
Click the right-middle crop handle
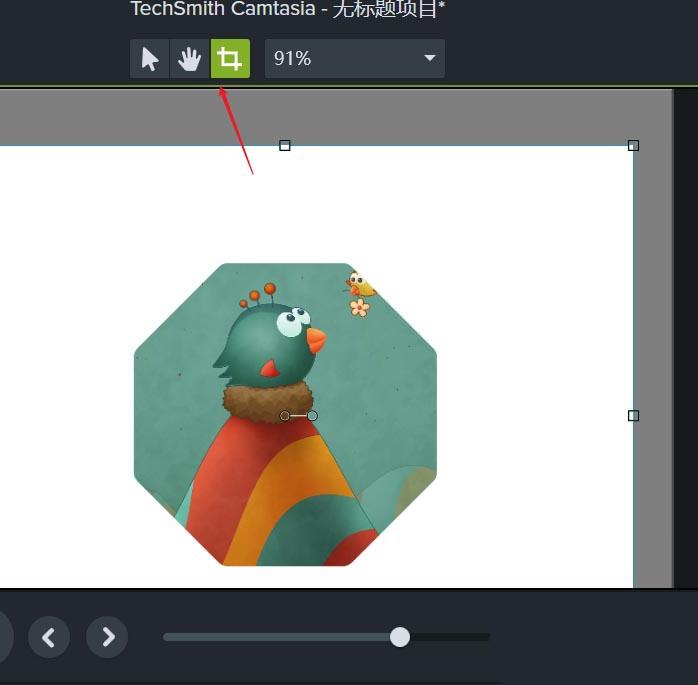633,416
